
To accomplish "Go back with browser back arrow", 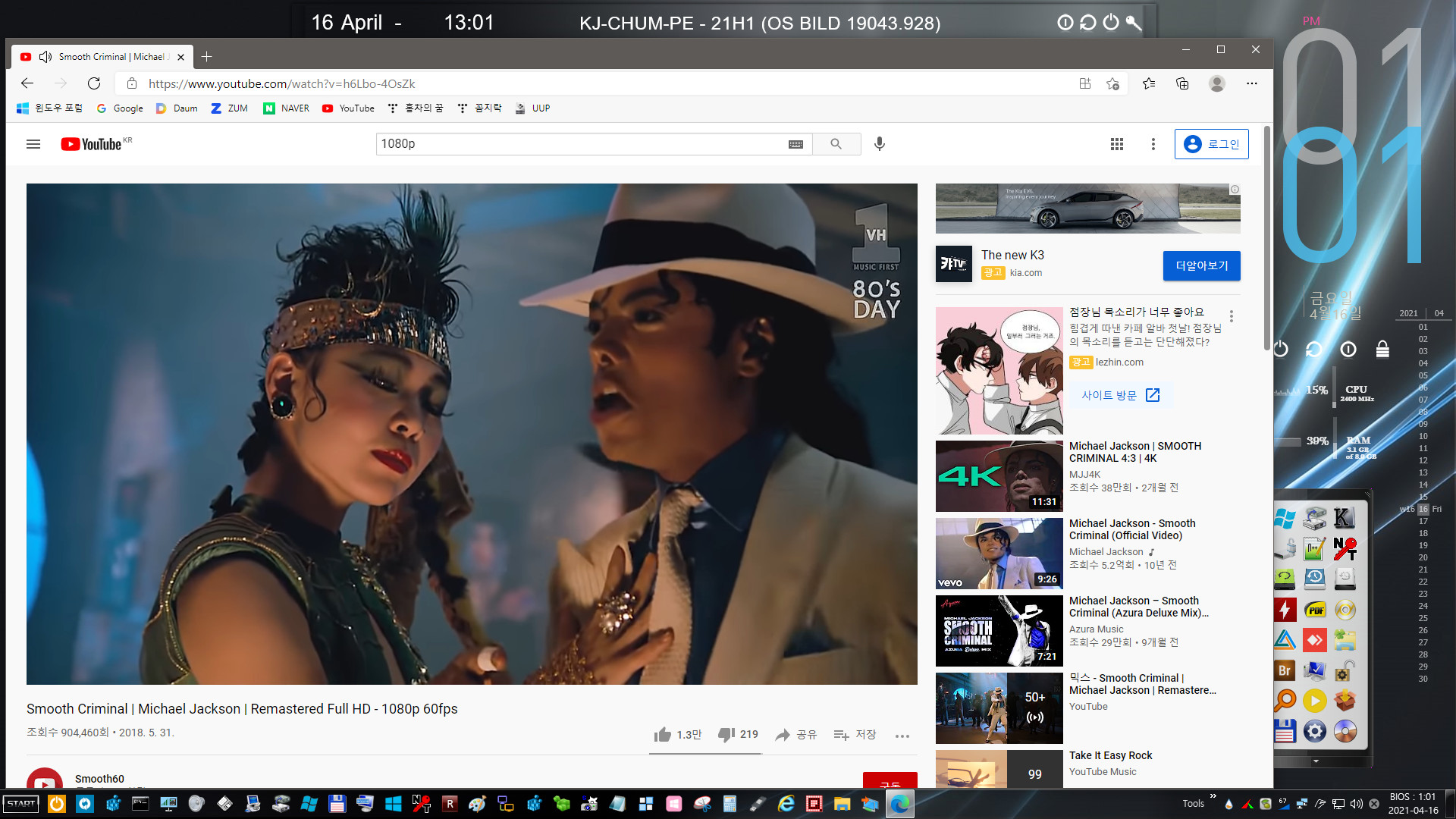I will [x=27, y=83].
